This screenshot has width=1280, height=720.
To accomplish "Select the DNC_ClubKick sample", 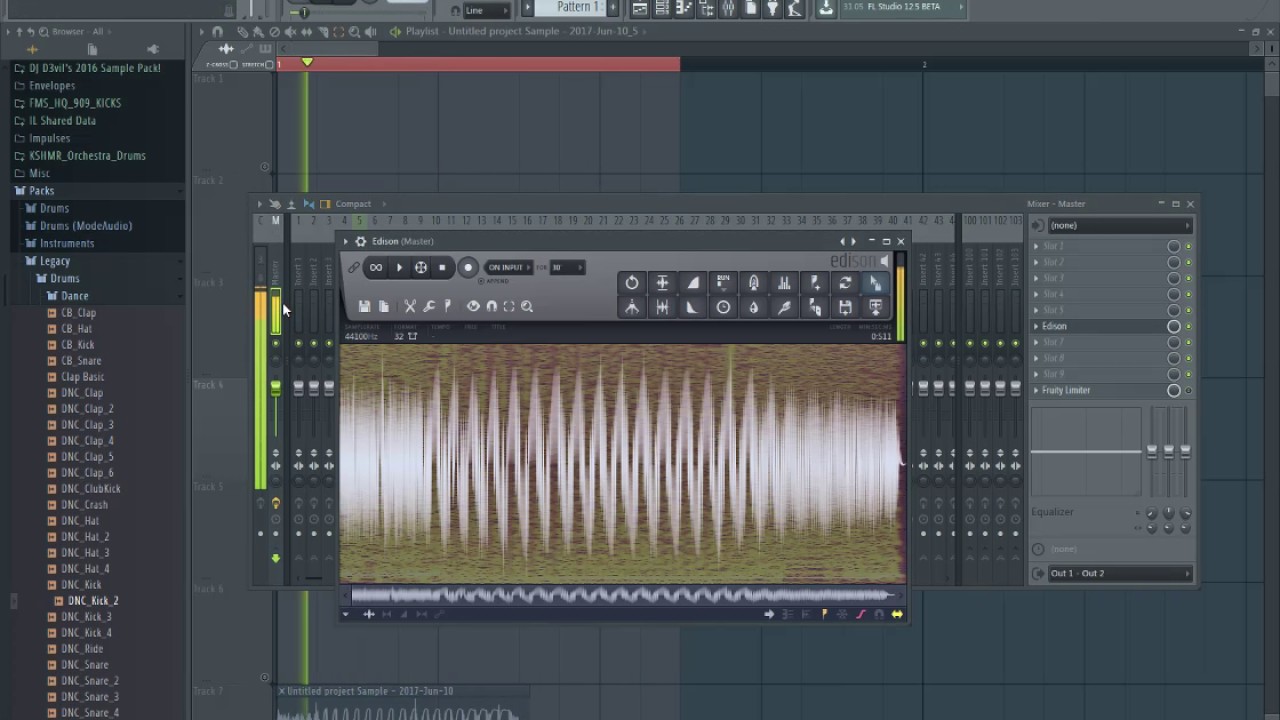I will click(x=90, y=489).
